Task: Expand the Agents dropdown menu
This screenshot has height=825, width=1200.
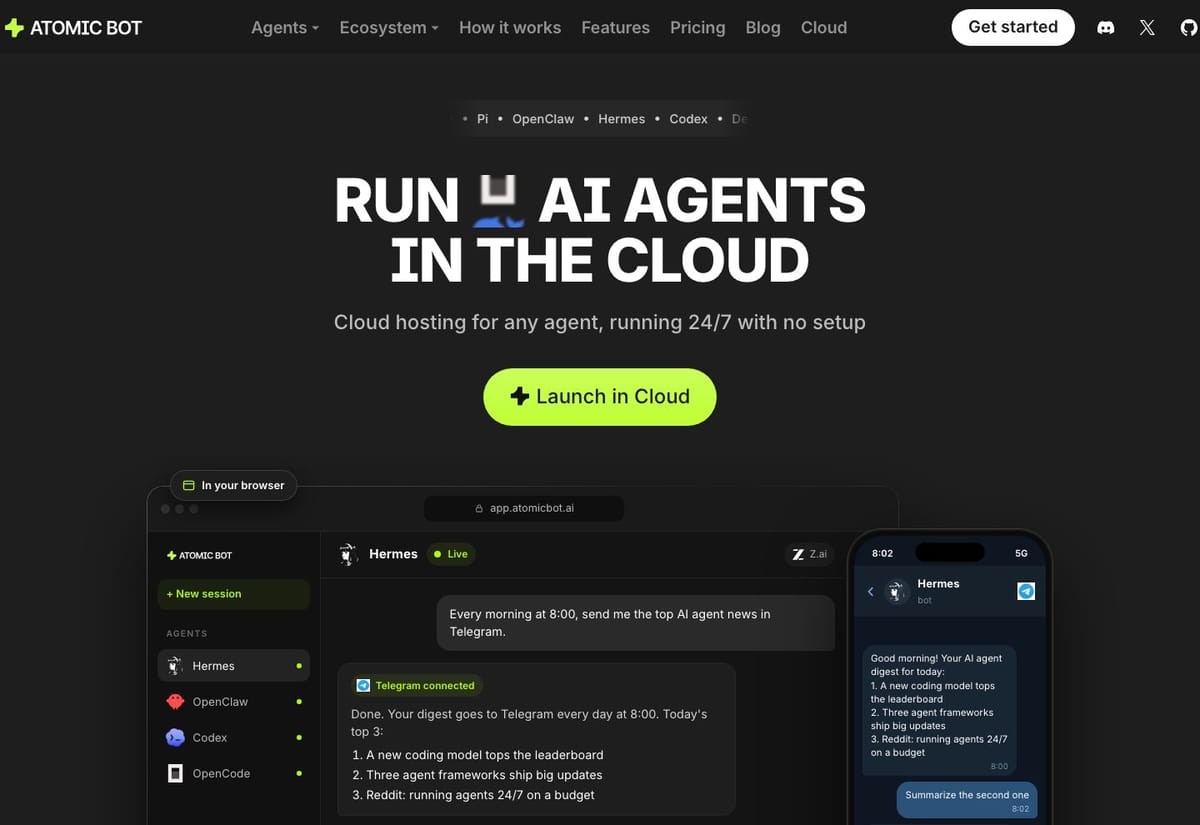Action: pyautogui.click(x=285, y=28)
